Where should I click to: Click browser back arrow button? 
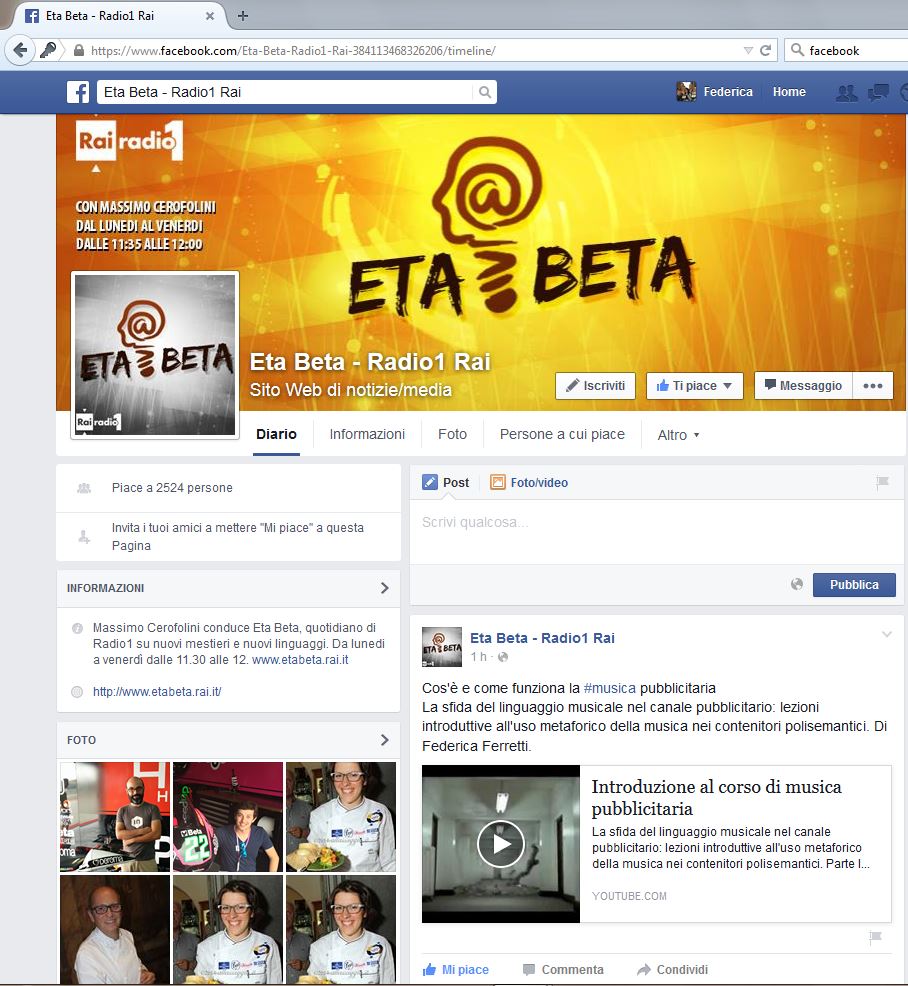pyautogui.click(x=21, y=50)
